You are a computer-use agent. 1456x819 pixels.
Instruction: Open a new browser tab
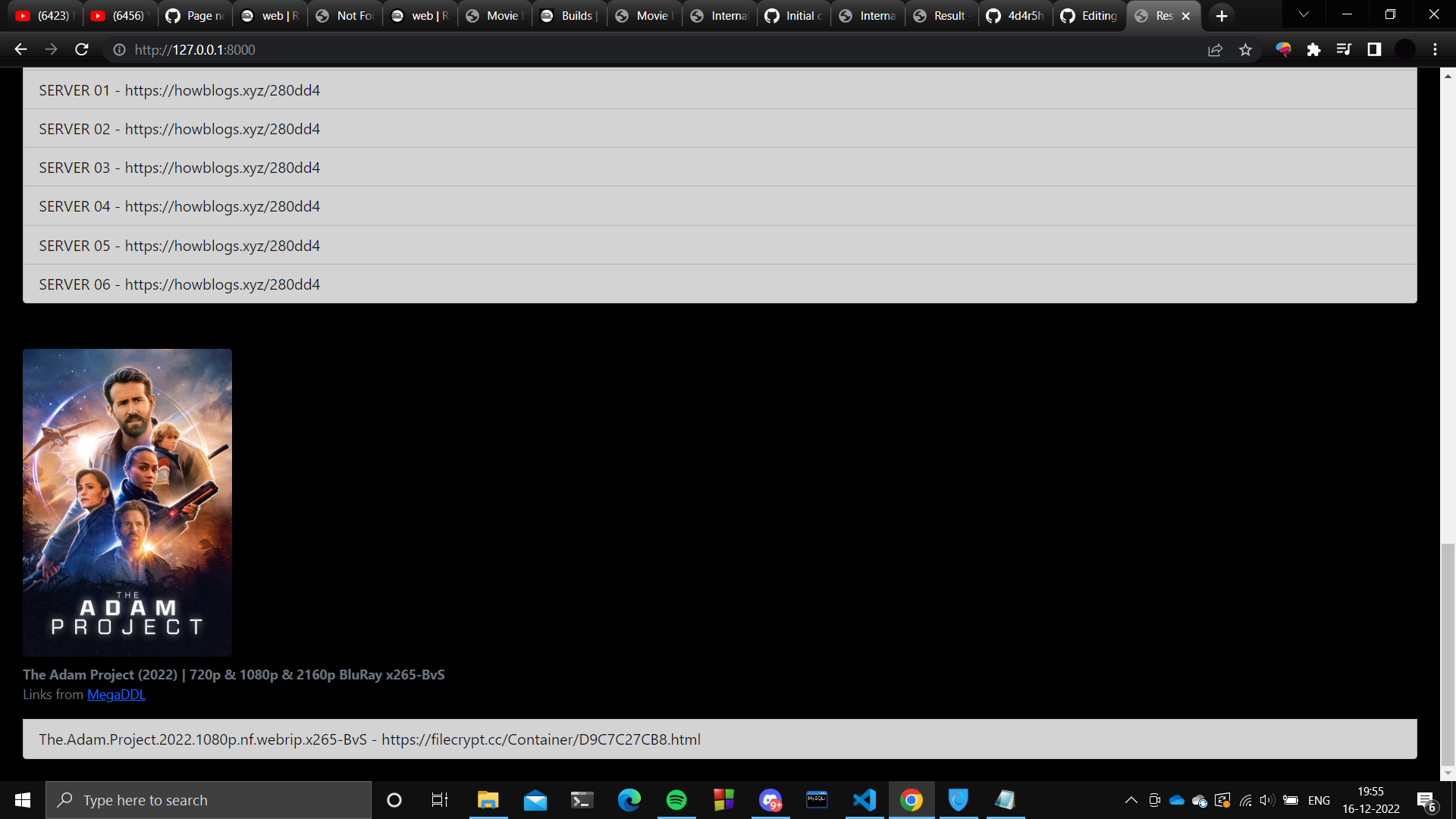[1221, 16]
